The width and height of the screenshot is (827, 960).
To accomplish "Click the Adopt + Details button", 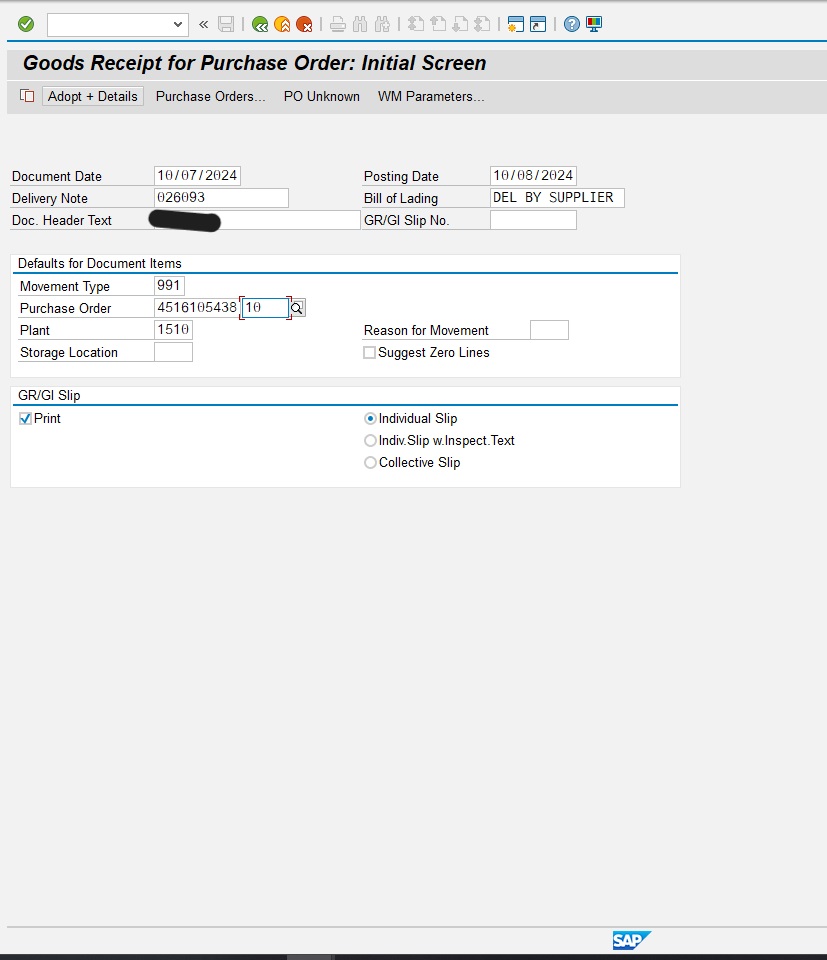I will coord(93,97).
